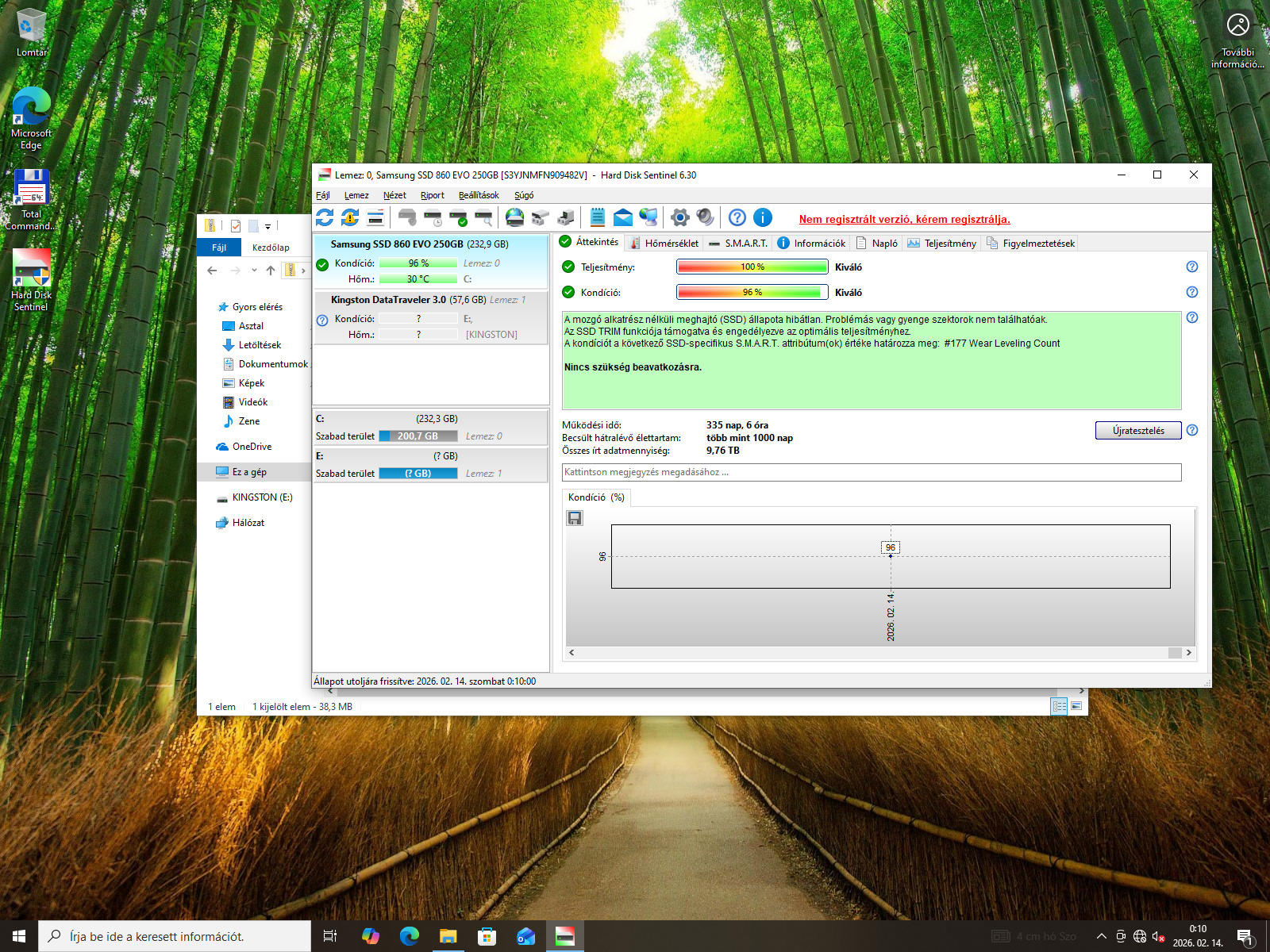This screenshot has width=1270, height=952.
Task: Click the comment field 'Kattintson megjegyzés megadásához'
Action: [872, 472]
